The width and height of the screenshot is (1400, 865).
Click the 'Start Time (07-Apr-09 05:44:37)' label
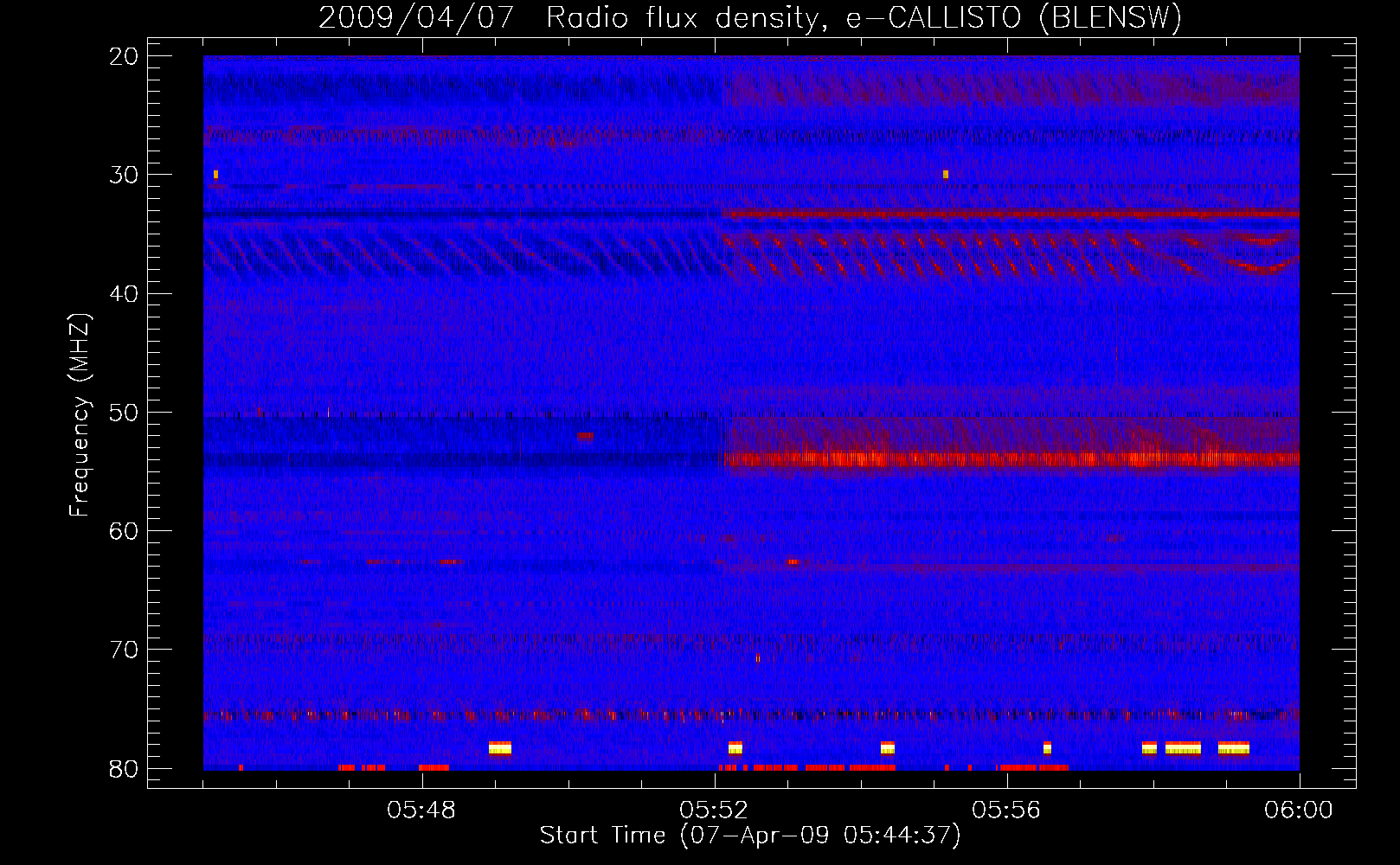point(750,836)
